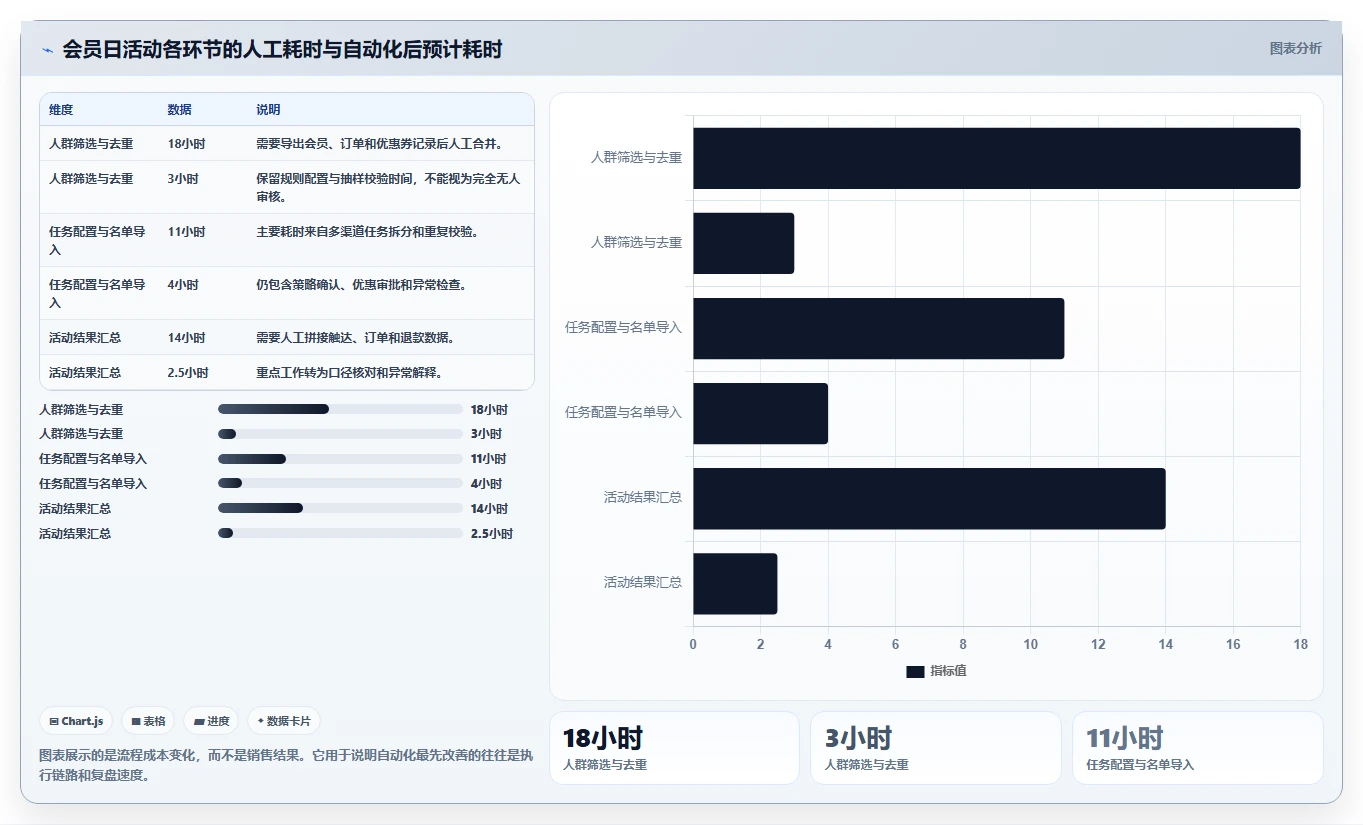The image size is (1363, 825).
Task: Click the 任务配置与名单导入 caption on the 11小时 card
Action: point(1140,765)
